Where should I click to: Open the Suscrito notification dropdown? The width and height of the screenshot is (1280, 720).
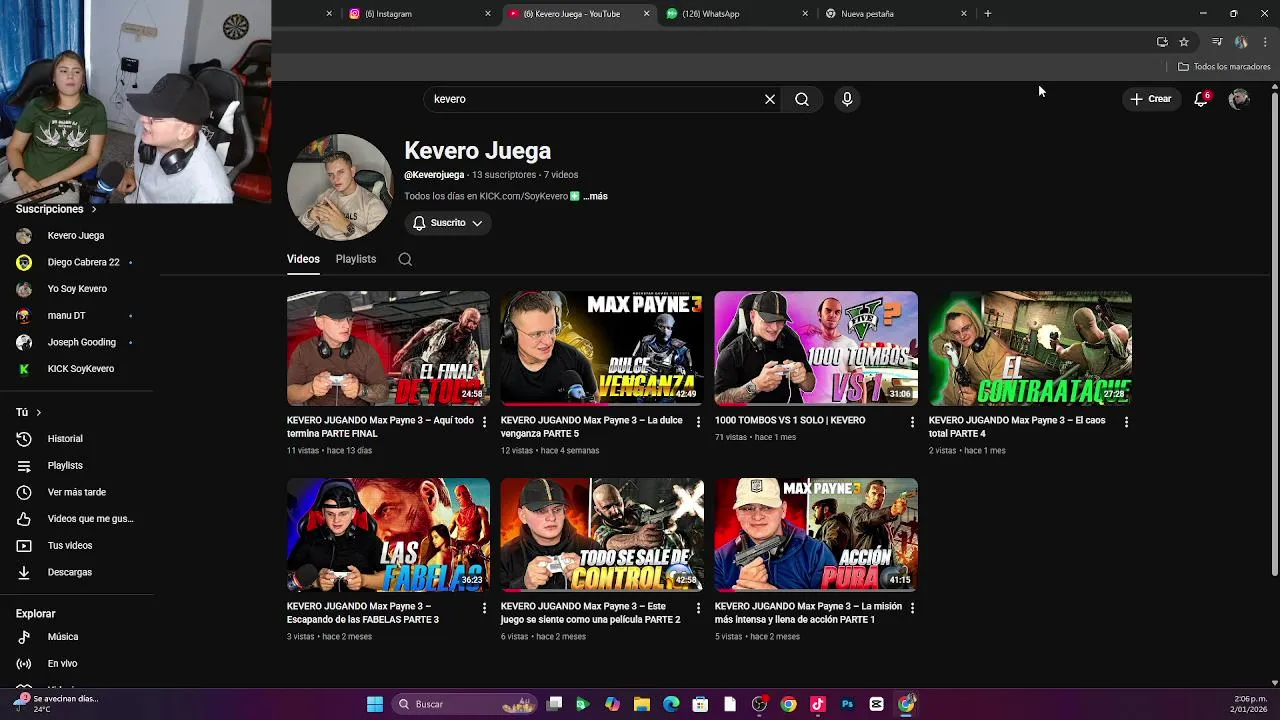[447, 223]
